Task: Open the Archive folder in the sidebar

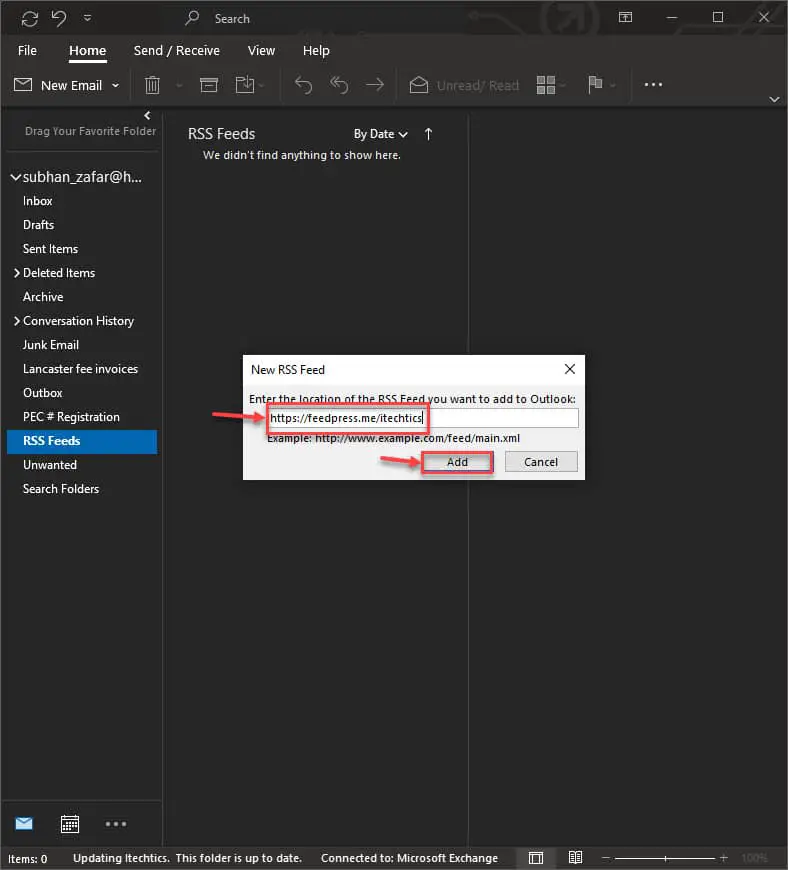Action: [43, 297]
